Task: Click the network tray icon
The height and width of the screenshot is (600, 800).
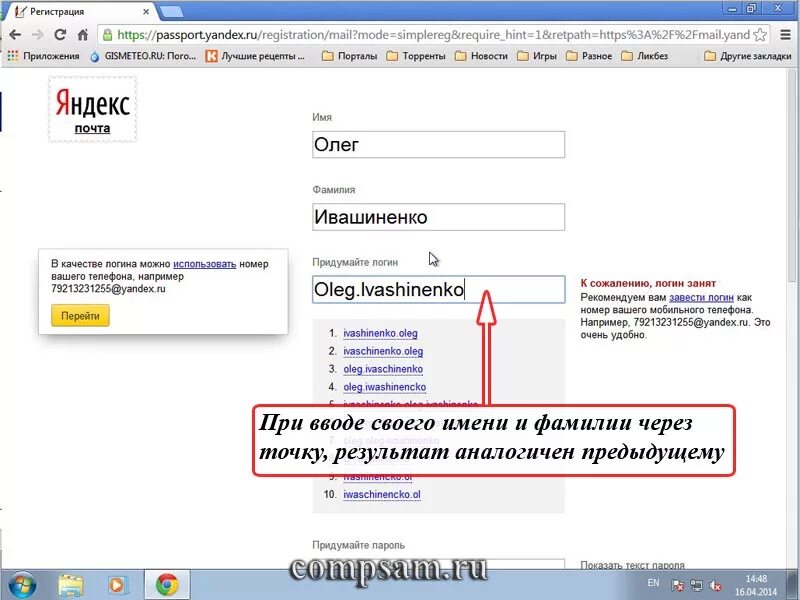Action: [x=696, y=585]
